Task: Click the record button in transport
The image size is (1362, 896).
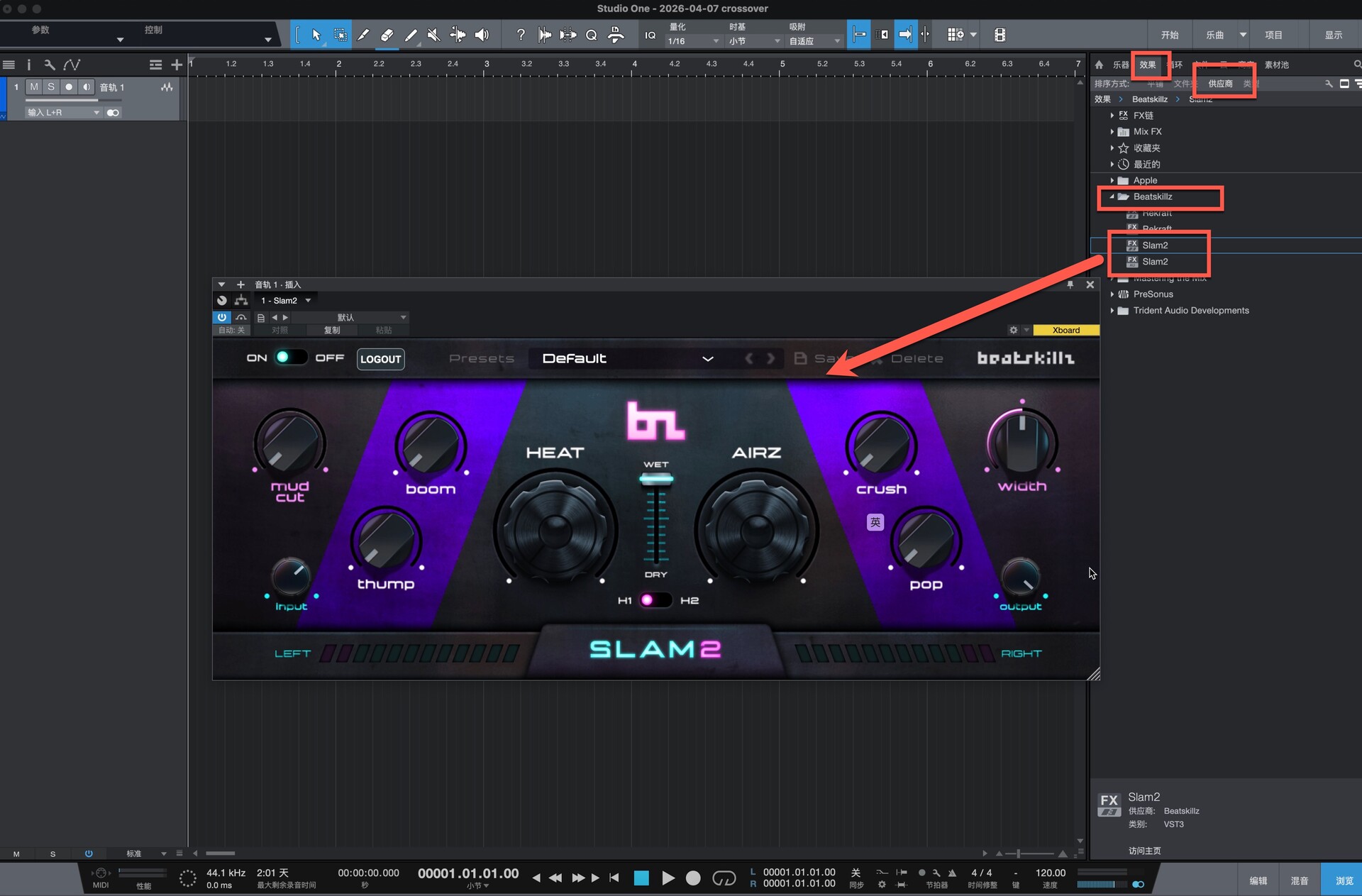Action: [x=693, y=878]
